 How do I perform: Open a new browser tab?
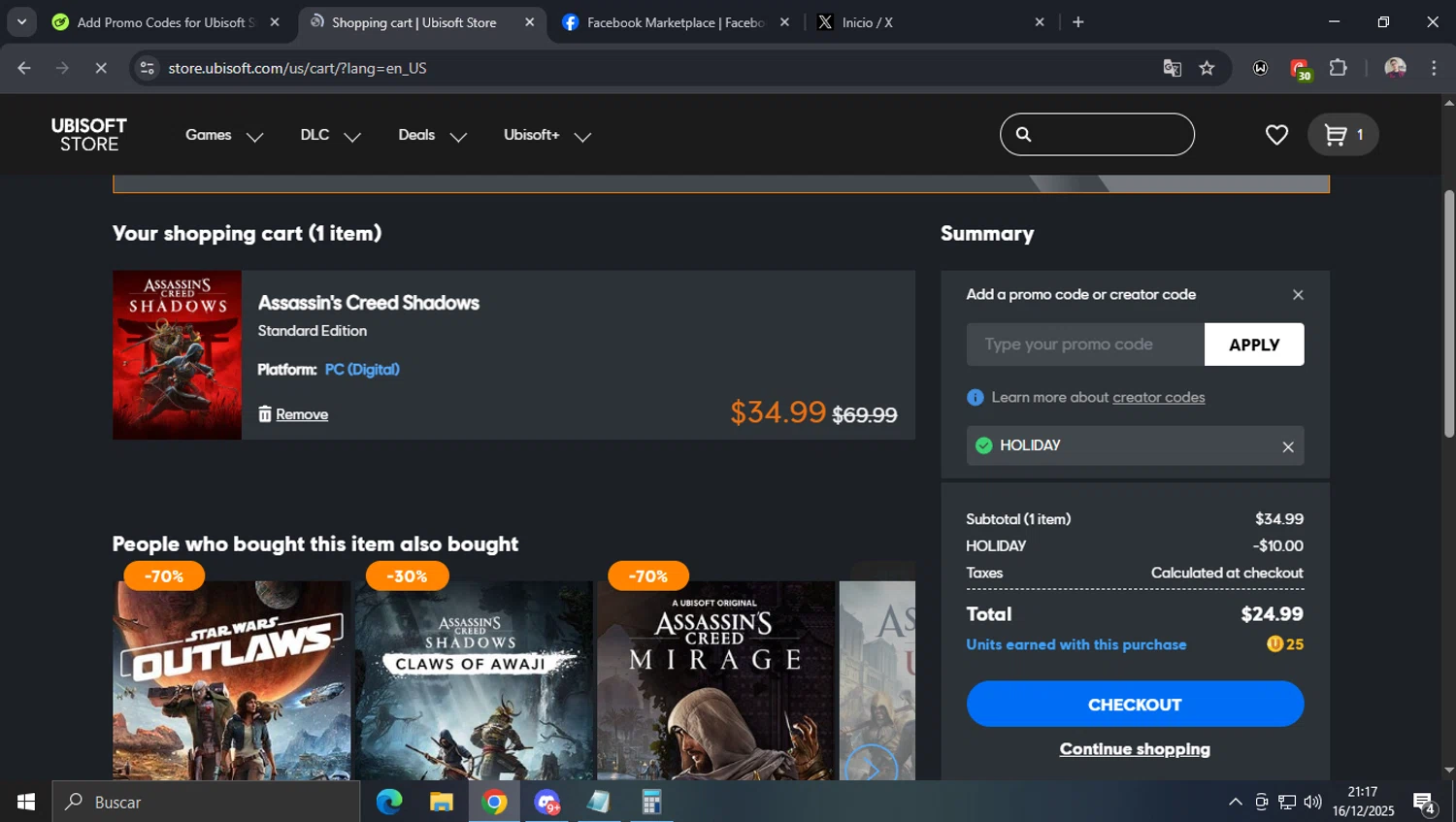coord(1078,21)
